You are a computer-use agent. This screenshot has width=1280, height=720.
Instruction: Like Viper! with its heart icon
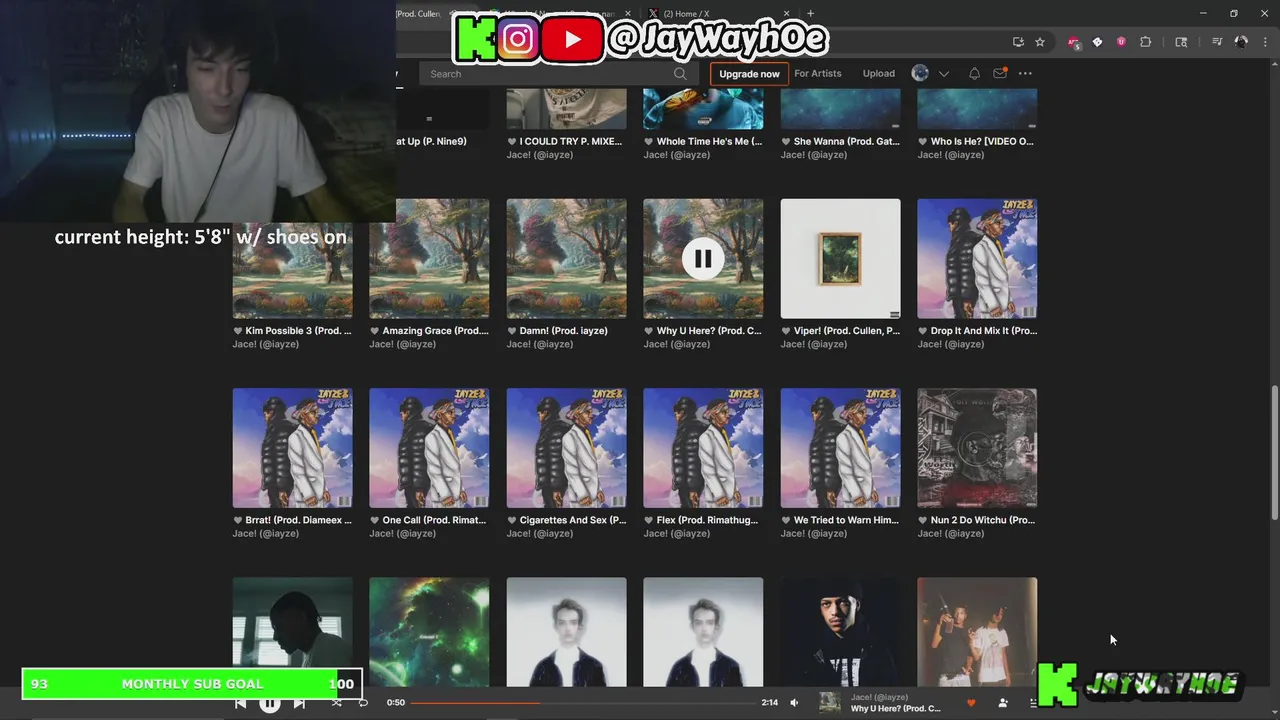(x=786, y=331)
